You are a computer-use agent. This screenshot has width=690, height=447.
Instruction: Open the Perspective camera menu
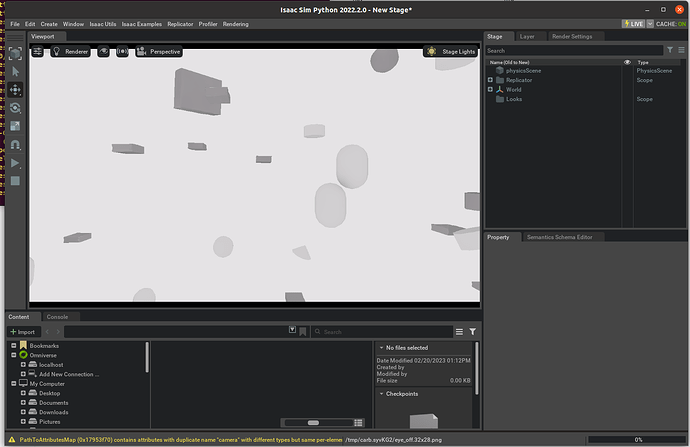click(159, 51)
